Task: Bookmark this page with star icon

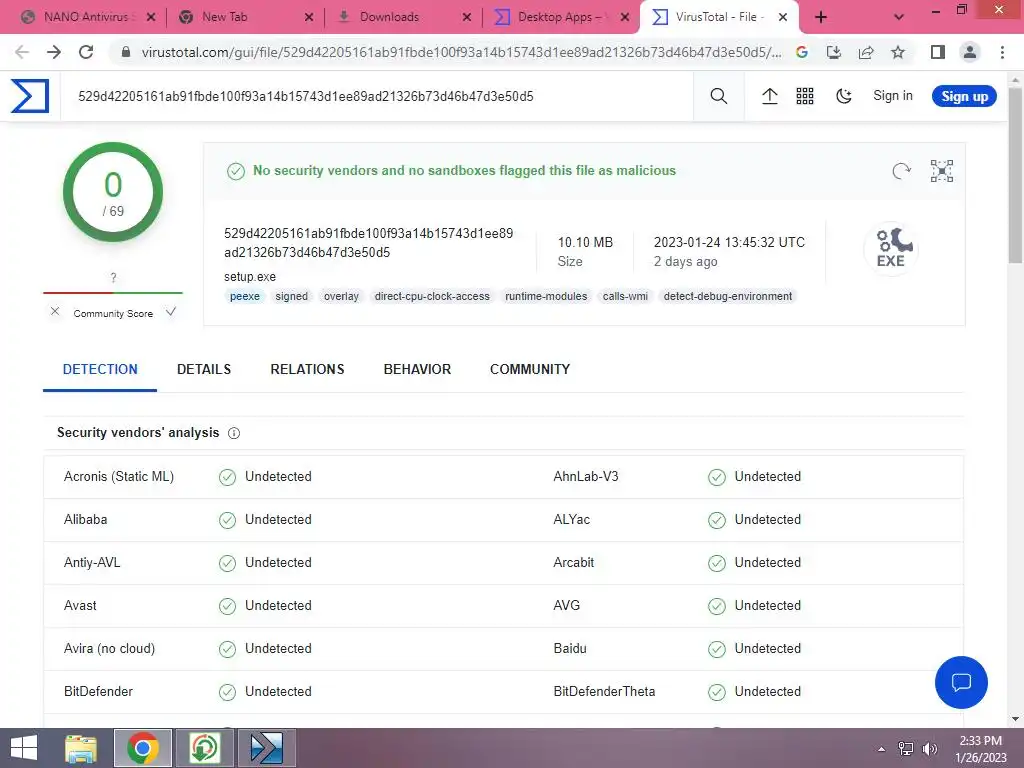Action: click(898, 52)
